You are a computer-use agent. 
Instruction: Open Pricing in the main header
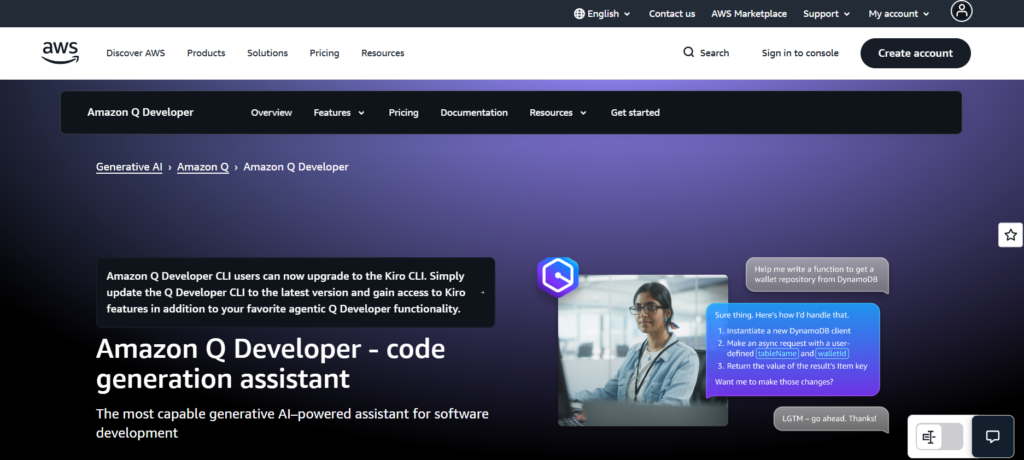click(324, 53)
